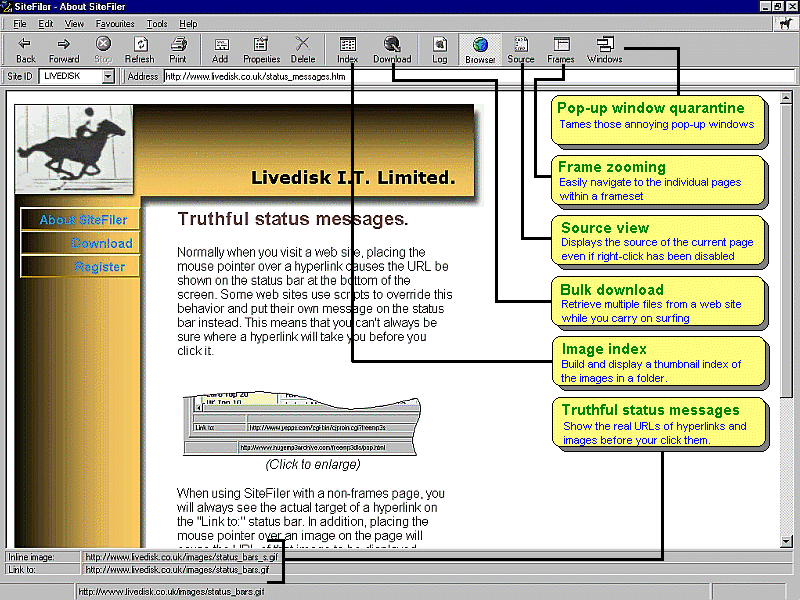Screen dimensions: 800x600
Task: Click the Image index callout box
Action: tap(659, 363)
